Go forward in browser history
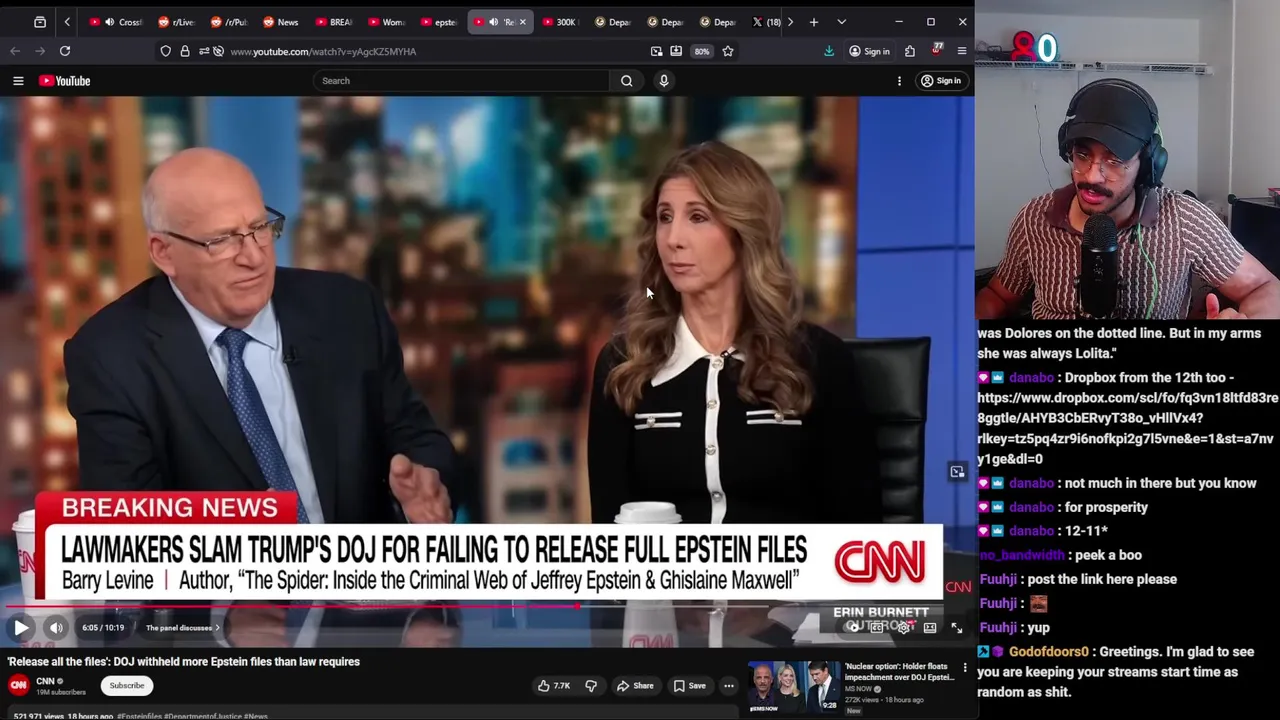Image resolution: width=1280 pixels, height=720 pixels. click(x=39, y=51)
